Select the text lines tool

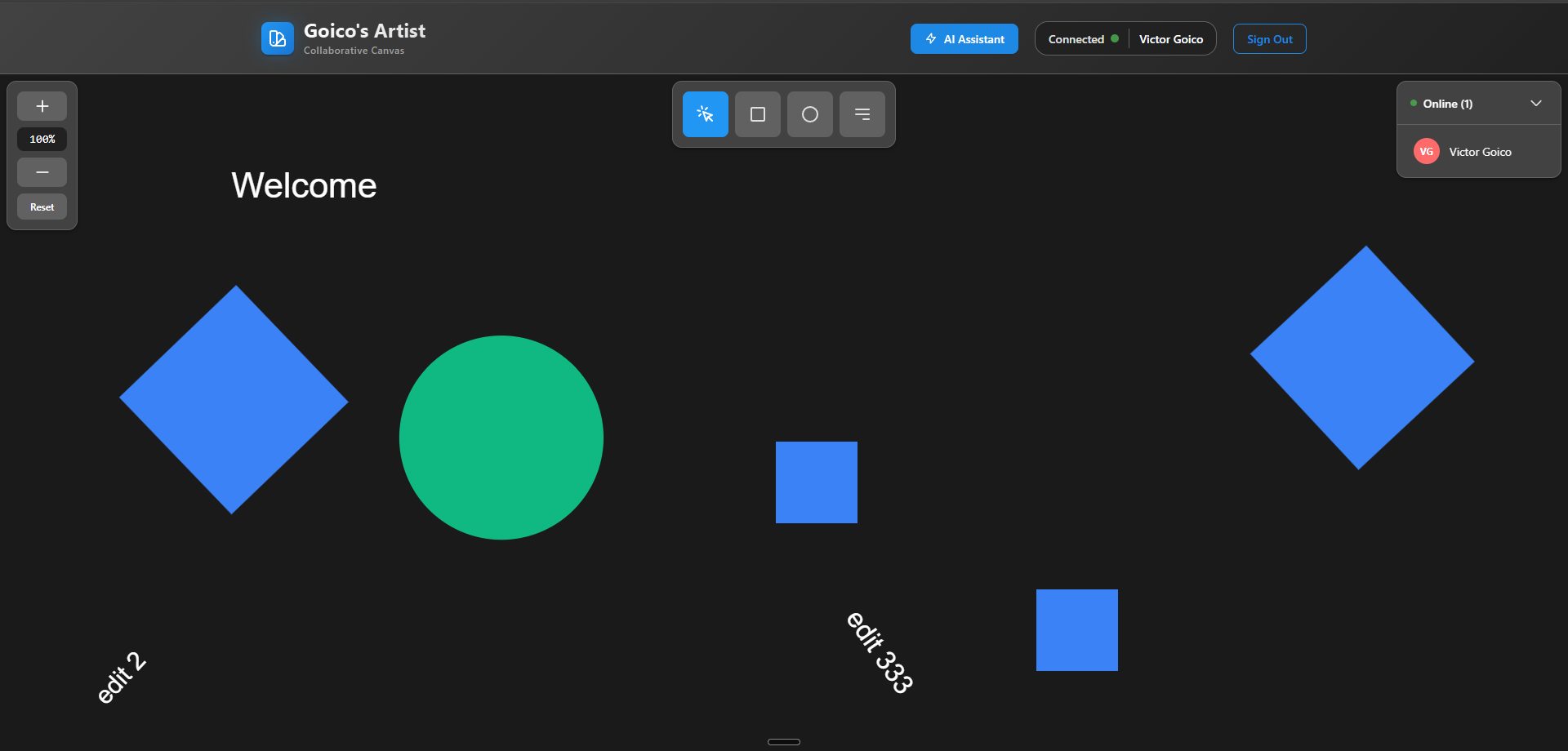[x=862, y=114]
